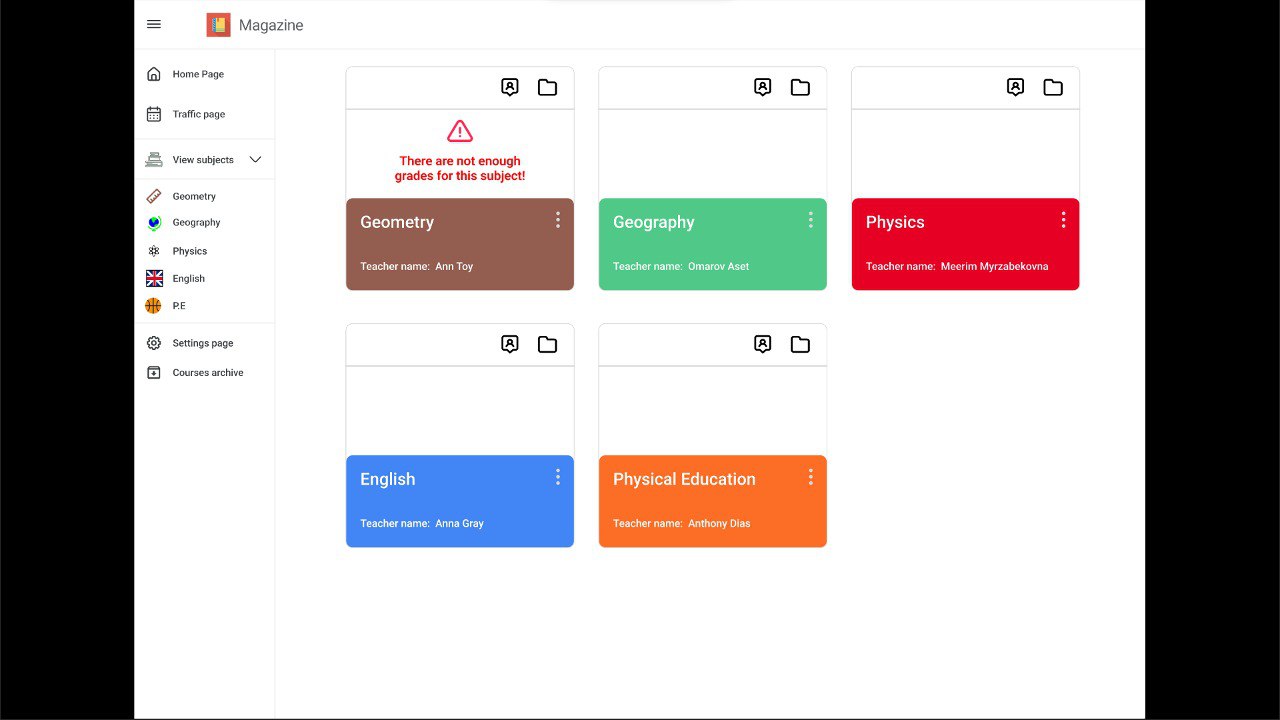Expand the View subjects dropdown

[x=255, y=159]
